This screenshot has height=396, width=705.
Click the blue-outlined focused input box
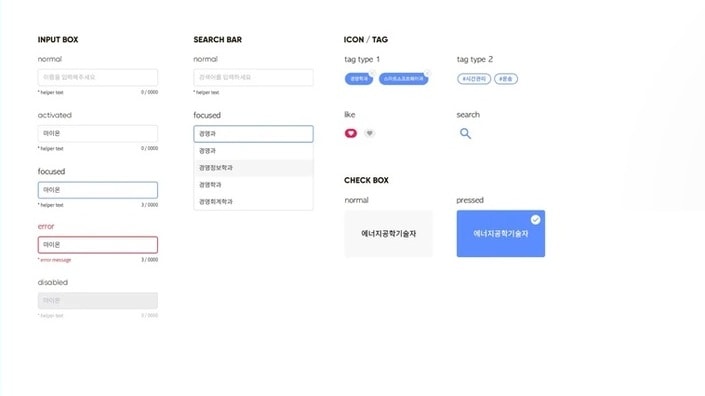pos(98,190)
